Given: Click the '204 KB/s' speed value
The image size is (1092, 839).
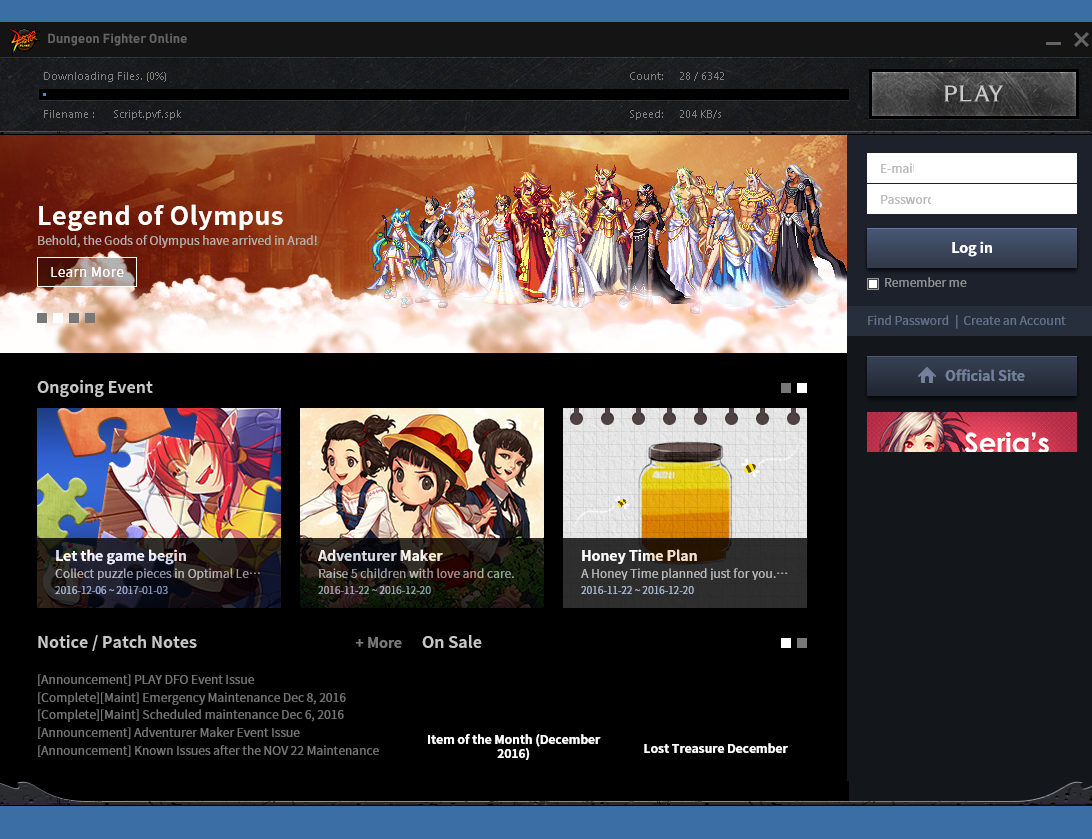Looking at the screenshot, I should pyautogui.click(x=700, y=114).
